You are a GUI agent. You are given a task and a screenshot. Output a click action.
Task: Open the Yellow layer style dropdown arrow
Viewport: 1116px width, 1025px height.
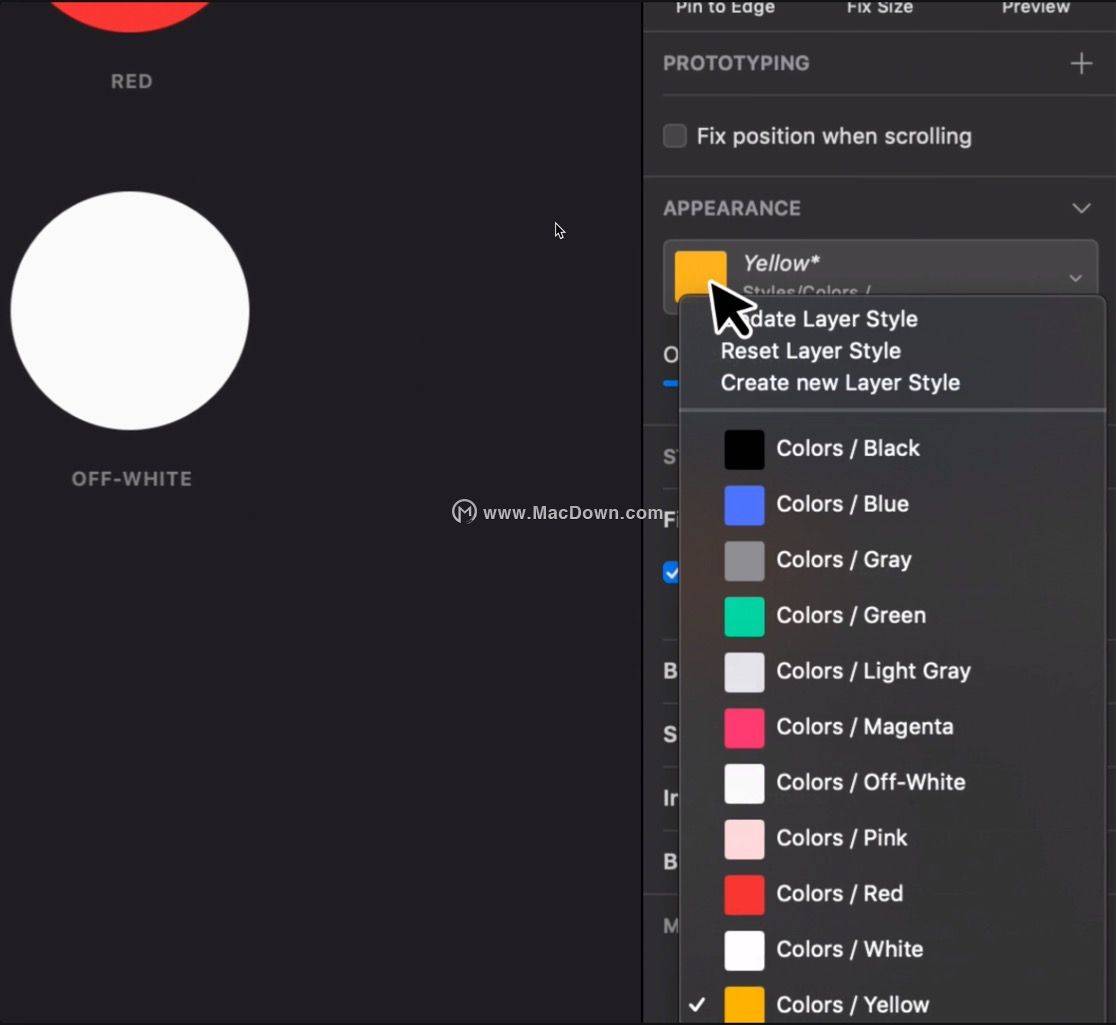pyautogui.click(x=1075, y=278)
